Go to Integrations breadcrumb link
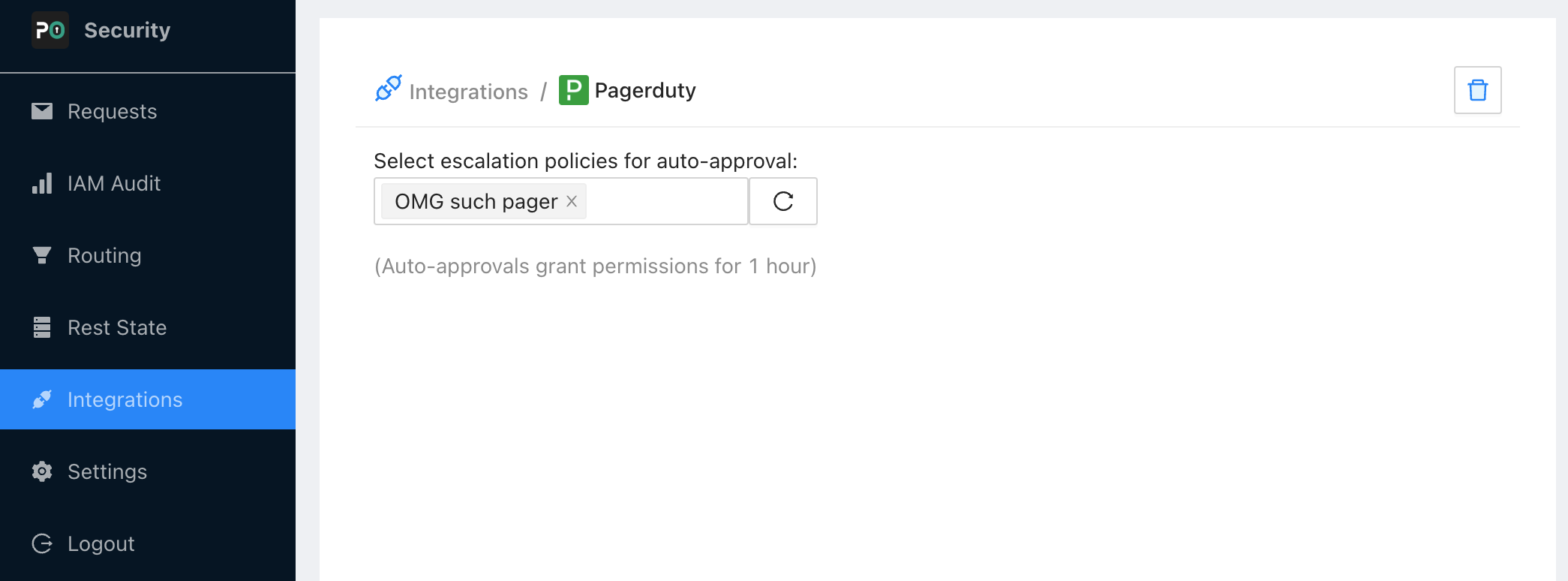This screenshot has height=581, width=1568. click(x=468, y=92)
